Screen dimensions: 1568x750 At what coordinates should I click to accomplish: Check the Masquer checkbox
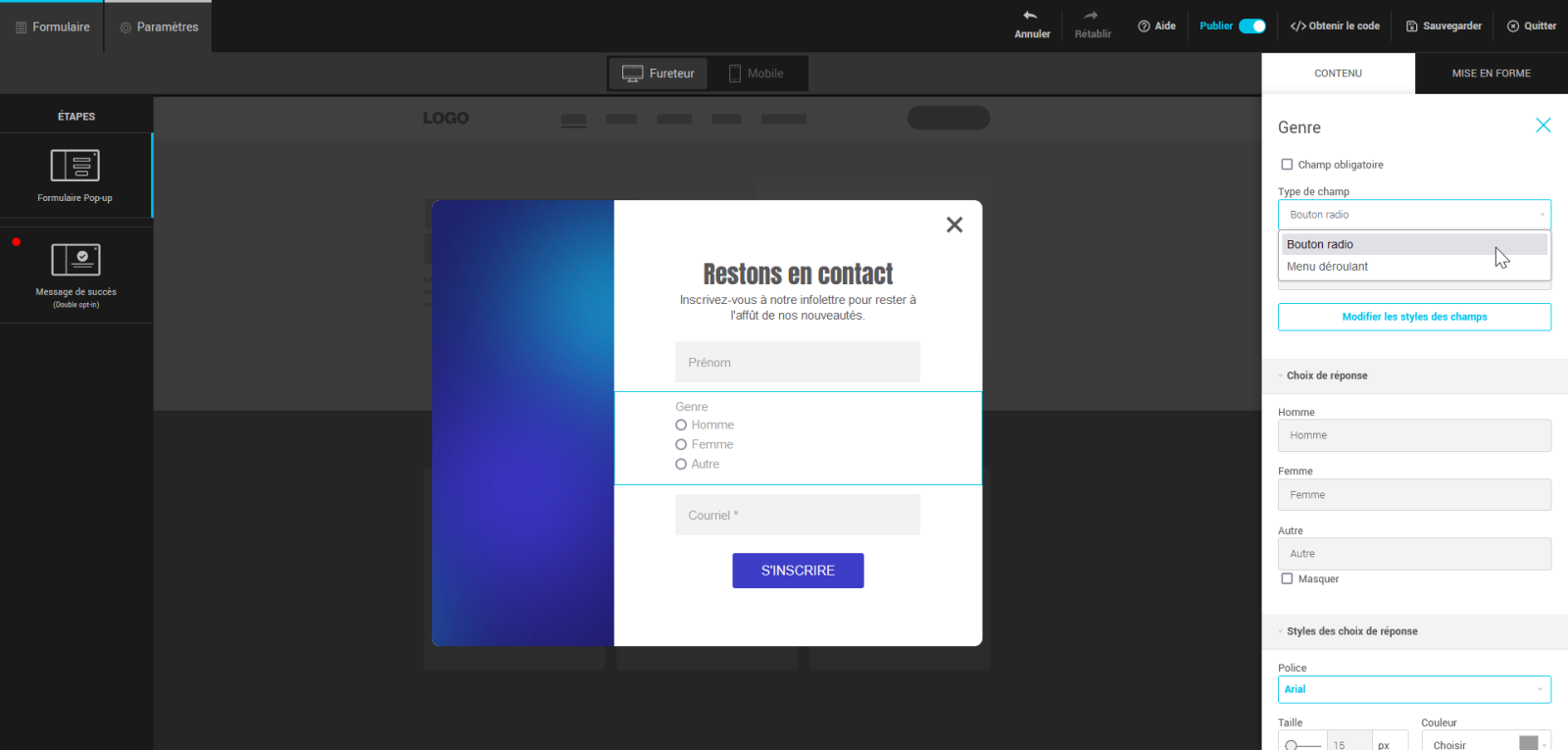click(x=1287, y=578)
